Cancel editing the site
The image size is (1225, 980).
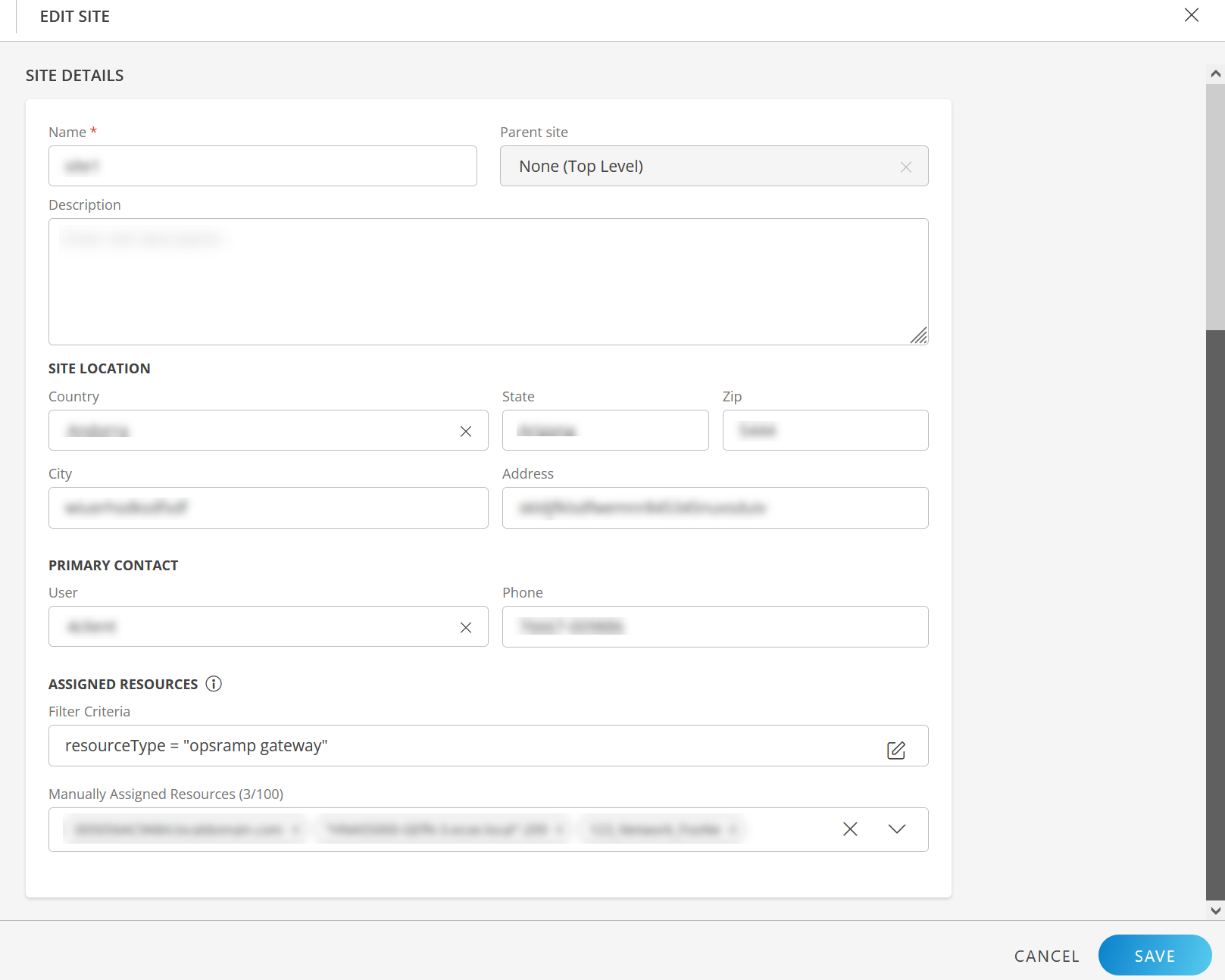coord(1046,956)
